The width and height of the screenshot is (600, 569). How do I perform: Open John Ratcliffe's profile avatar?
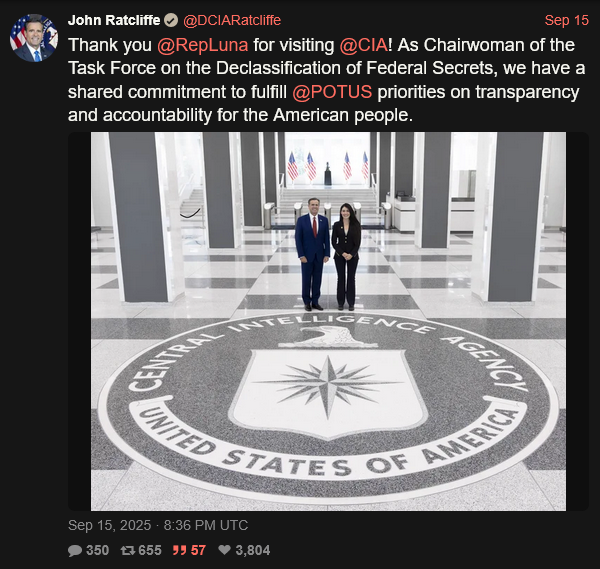click(34, 37)
